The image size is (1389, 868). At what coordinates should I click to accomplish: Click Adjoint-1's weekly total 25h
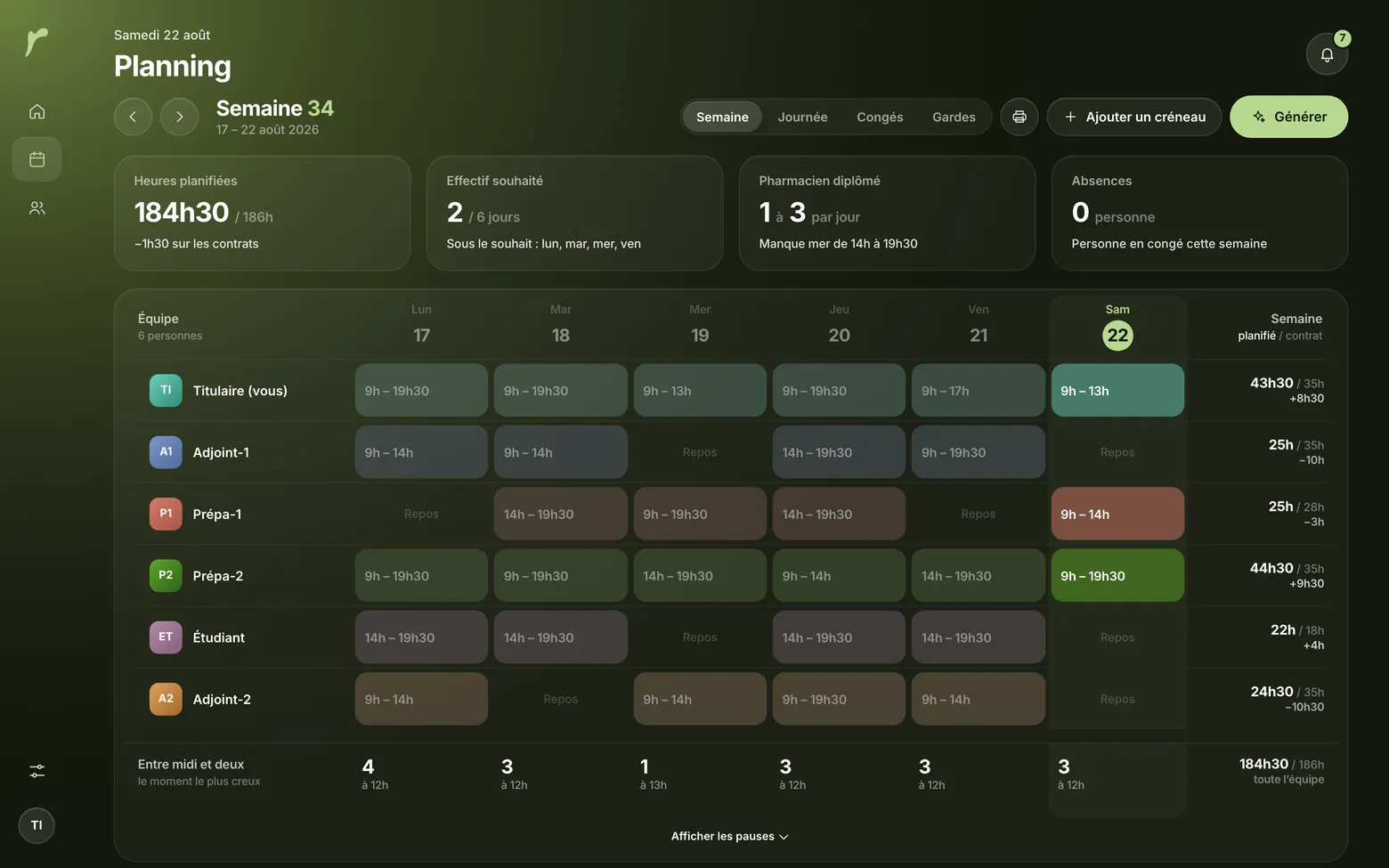tap(1281, 444)
